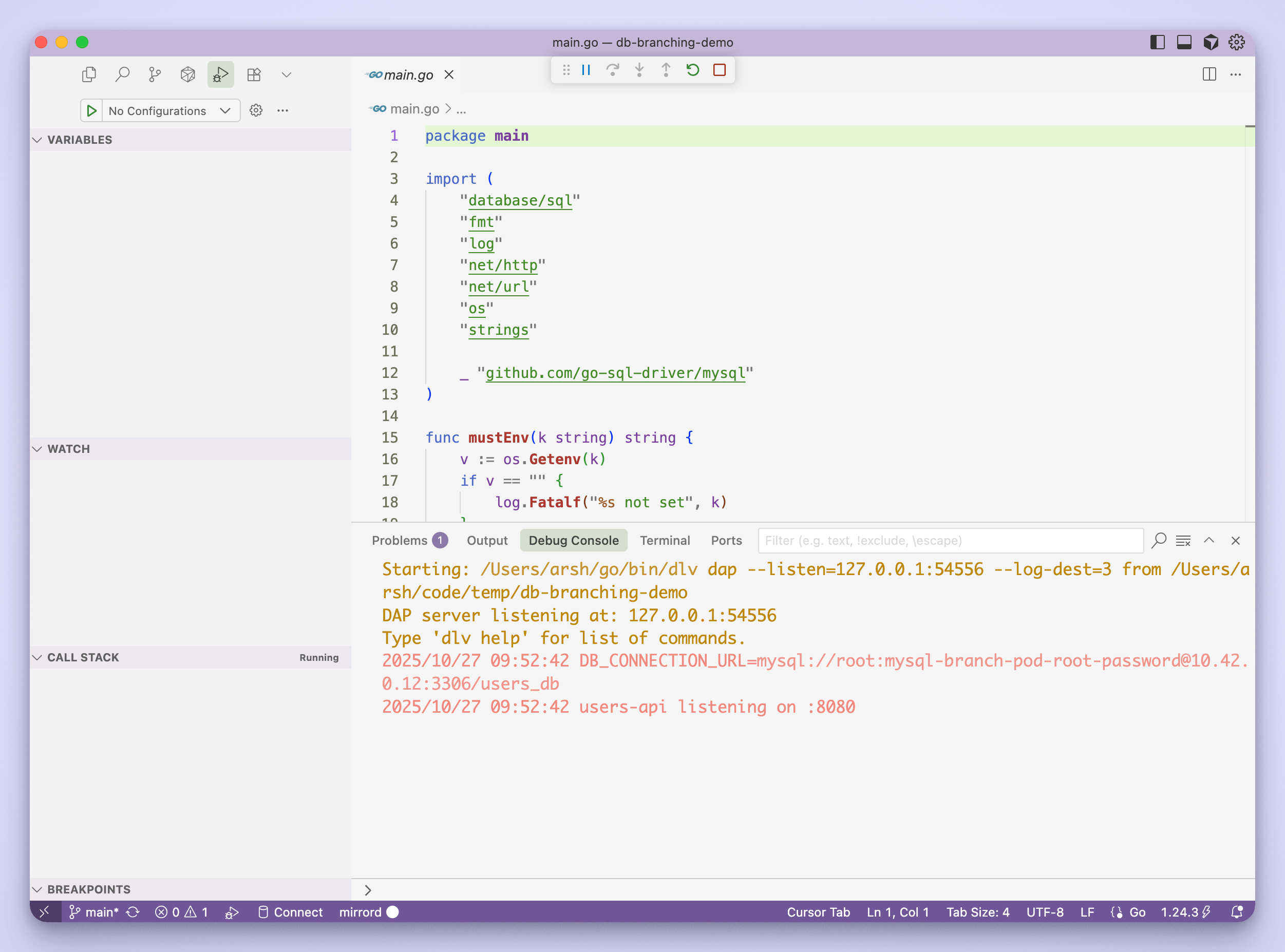The height and width of the screenshot is (952, 1285).
Task: Open the Explorer view icon
Action: tap(89, 74)
